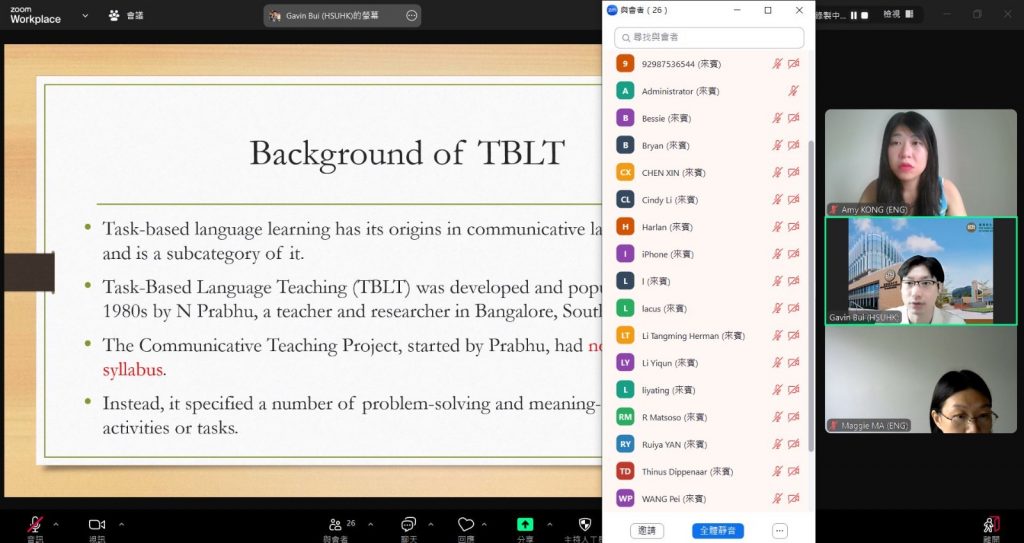Screen dimensions: 1024x543
Task: Click muted mic icon for Administrator
Action: click(x=793, y=91)
